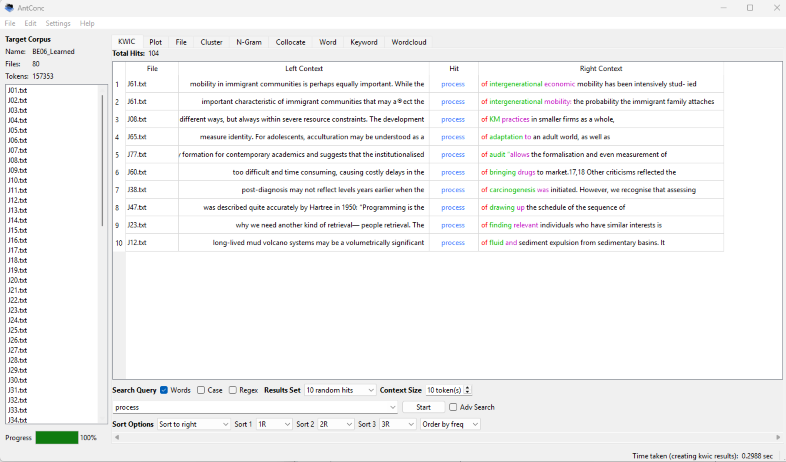Image resolution: width=786 pixels, height=462 pixels.
Task: Enable the Regex checkbox
Action: tap(233, 390)
